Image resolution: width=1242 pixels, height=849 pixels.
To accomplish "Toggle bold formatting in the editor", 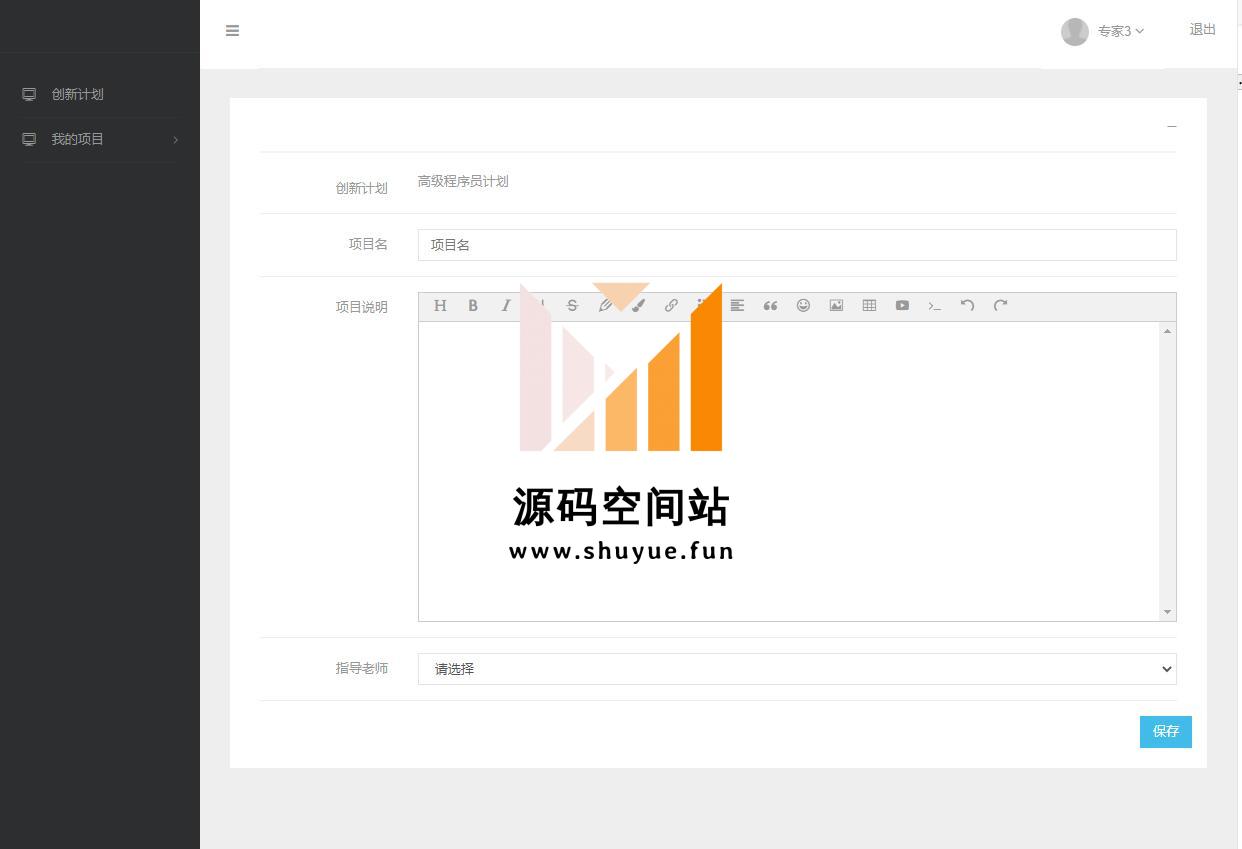I will coord(473,306).
